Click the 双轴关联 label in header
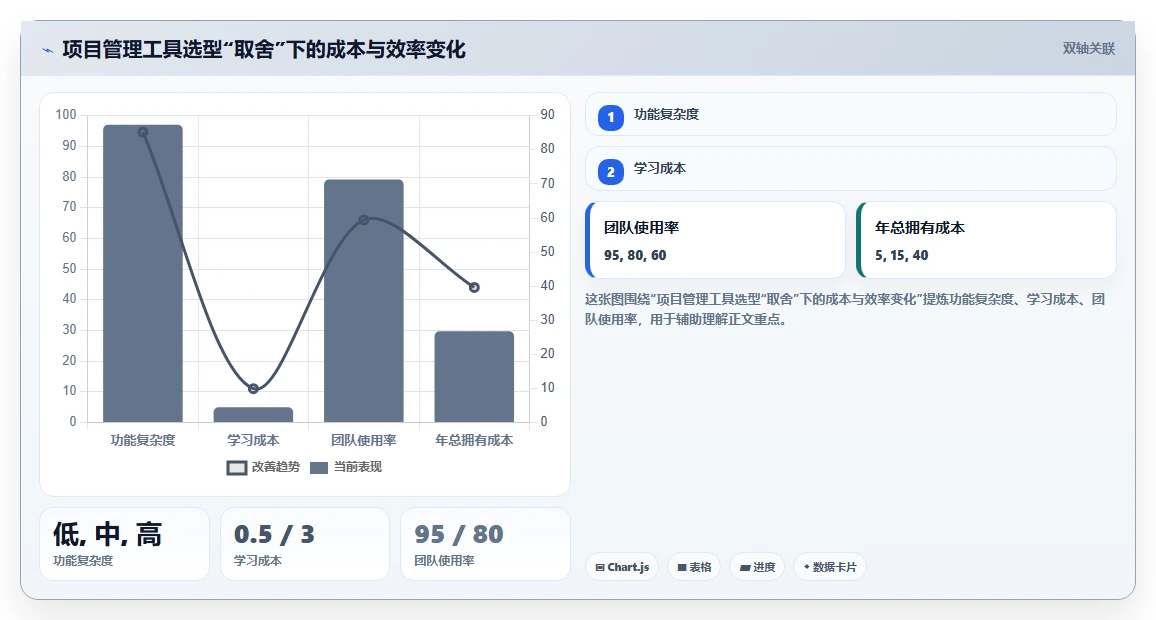The width and height of the screenshot is (1156, 620). (x=1088, y=49)
